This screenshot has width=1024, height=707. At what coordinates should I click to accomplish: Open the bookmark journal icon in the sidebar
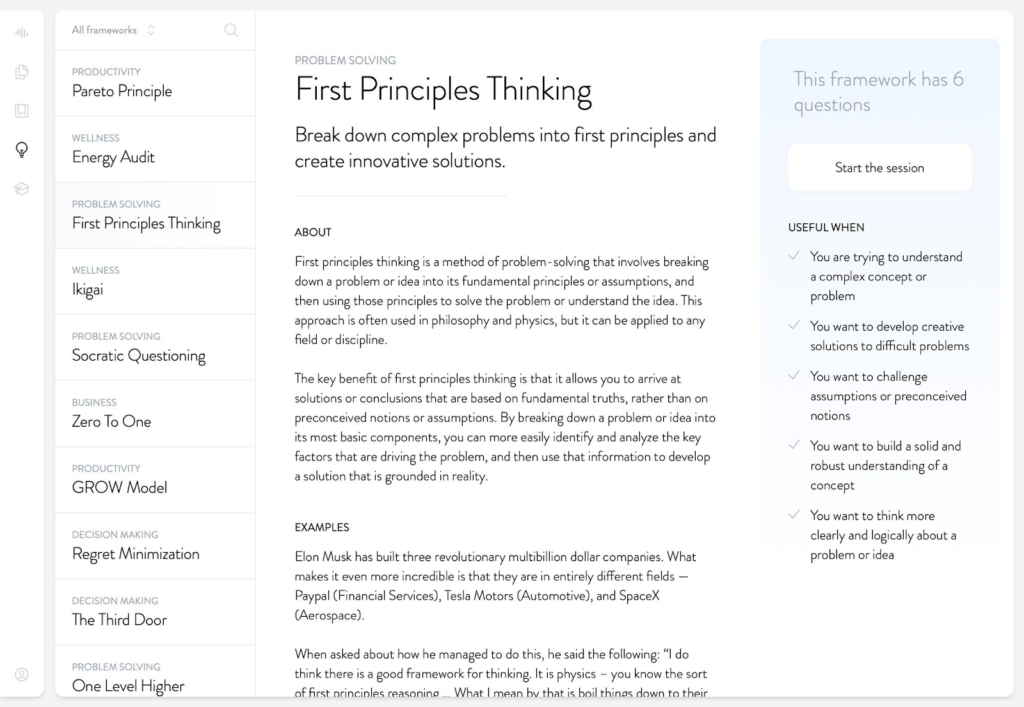point(22,110)
